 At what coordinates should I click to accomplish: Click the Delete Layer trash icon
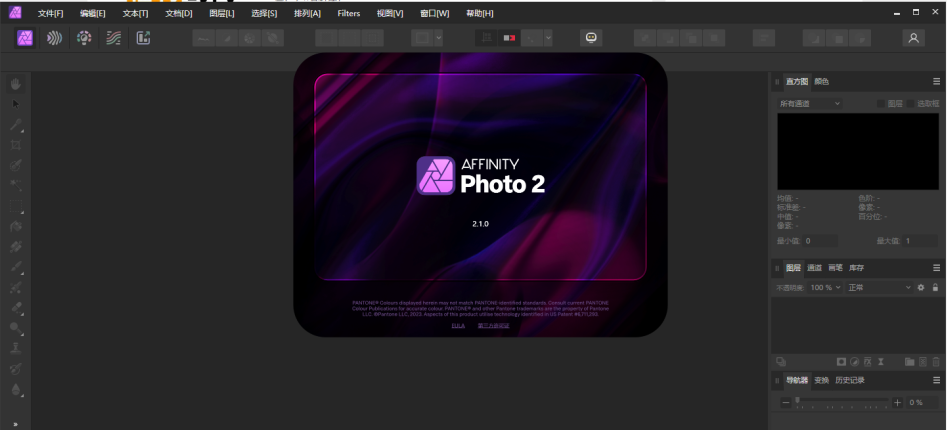(936, 362)
